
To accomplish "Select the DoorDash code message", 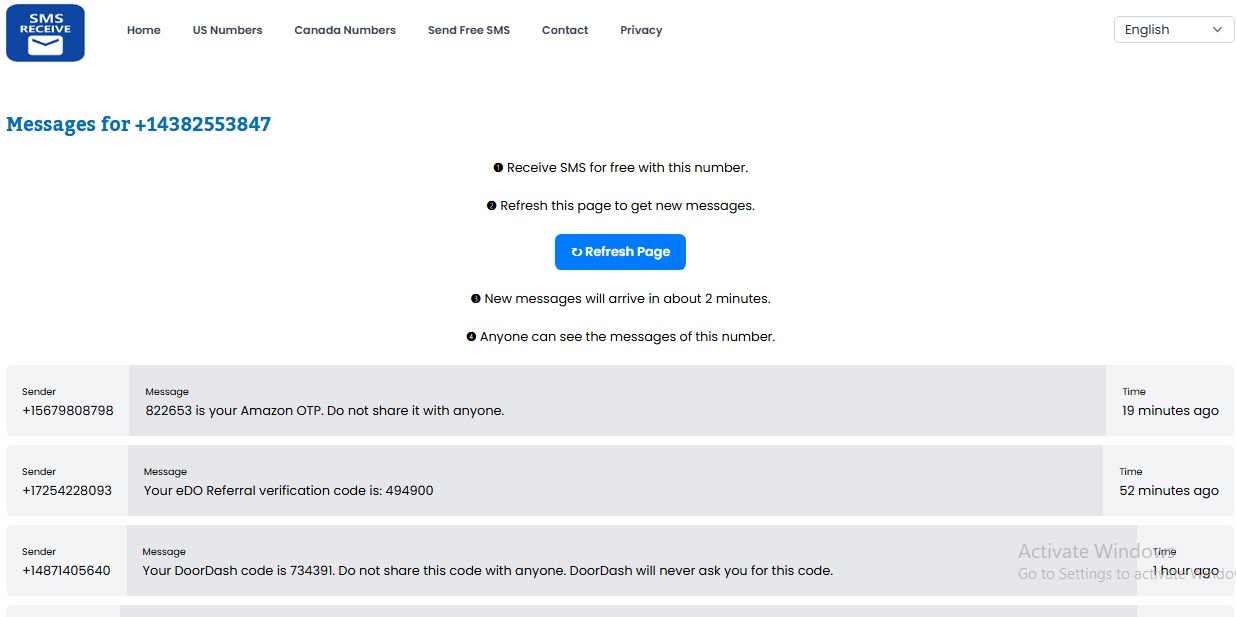I will click(487, 570).
